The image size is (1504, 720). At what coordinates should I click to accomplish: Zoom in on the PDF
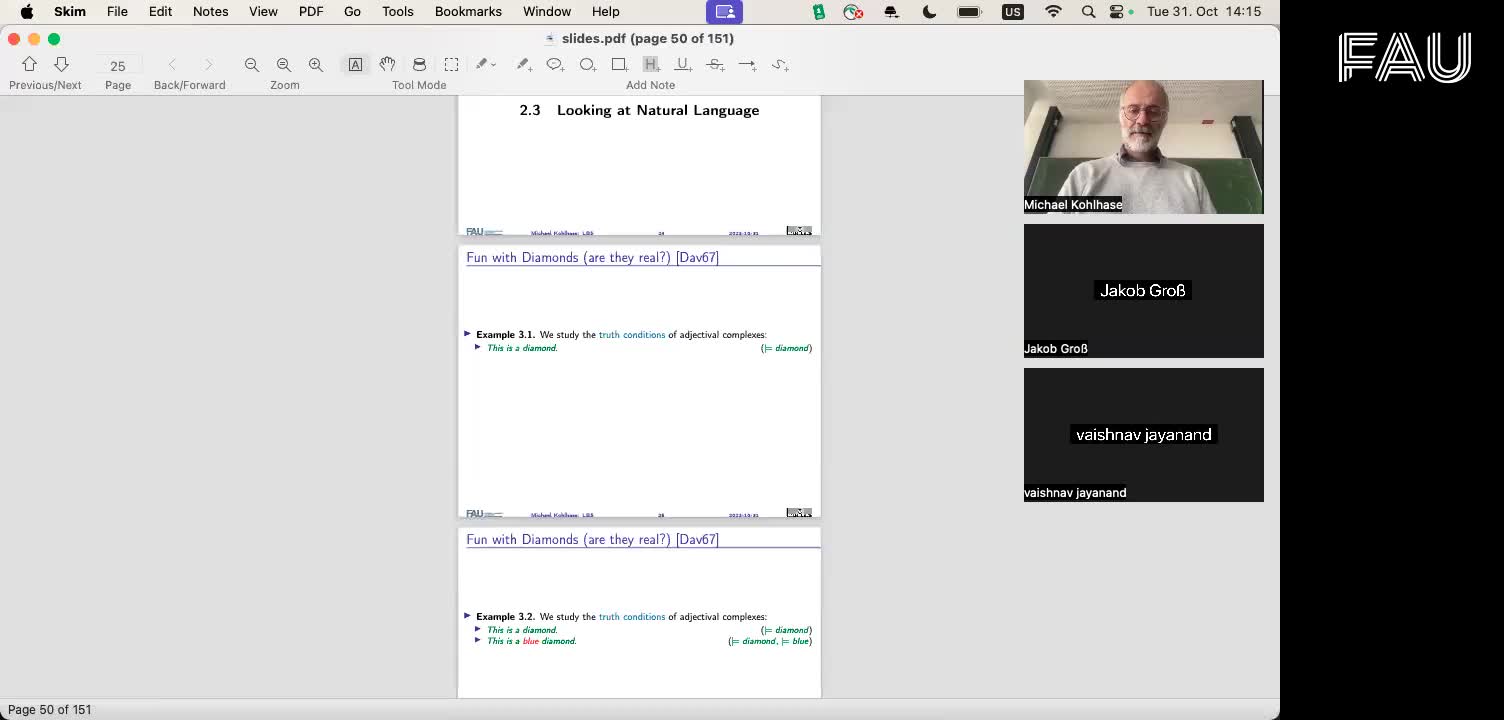click(x=316, y=64)
